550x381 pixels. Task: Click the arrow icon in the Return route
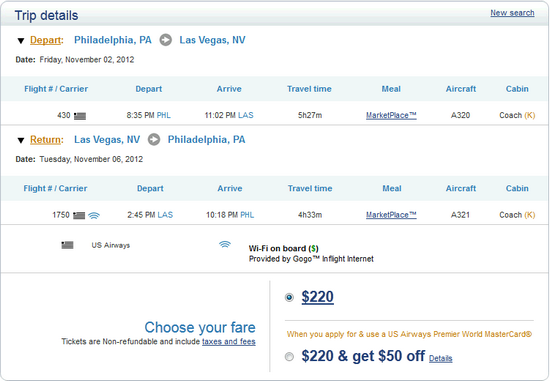point(154,140)
